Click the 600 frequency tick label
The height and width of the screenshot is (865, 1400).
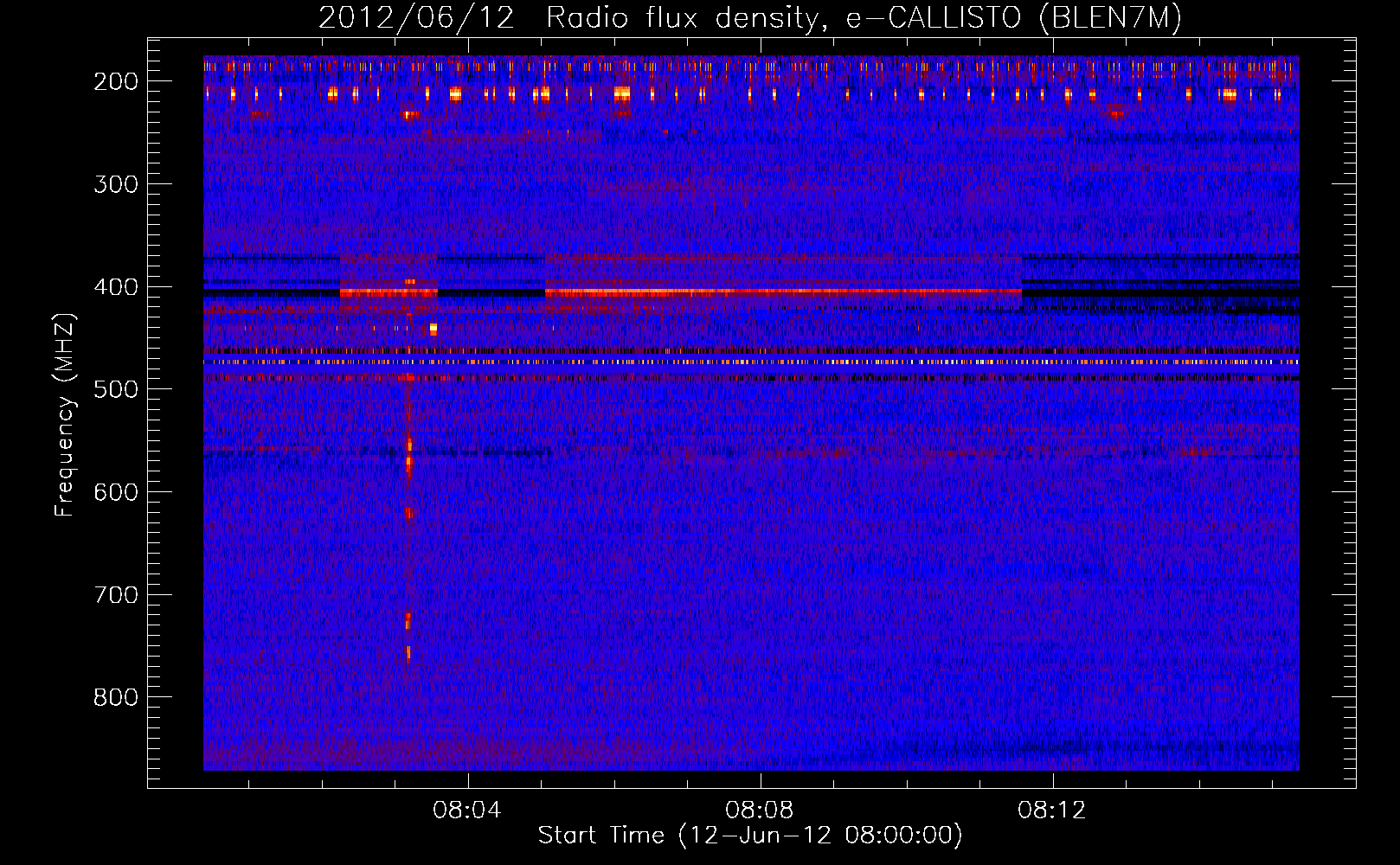tap(116, 492)
